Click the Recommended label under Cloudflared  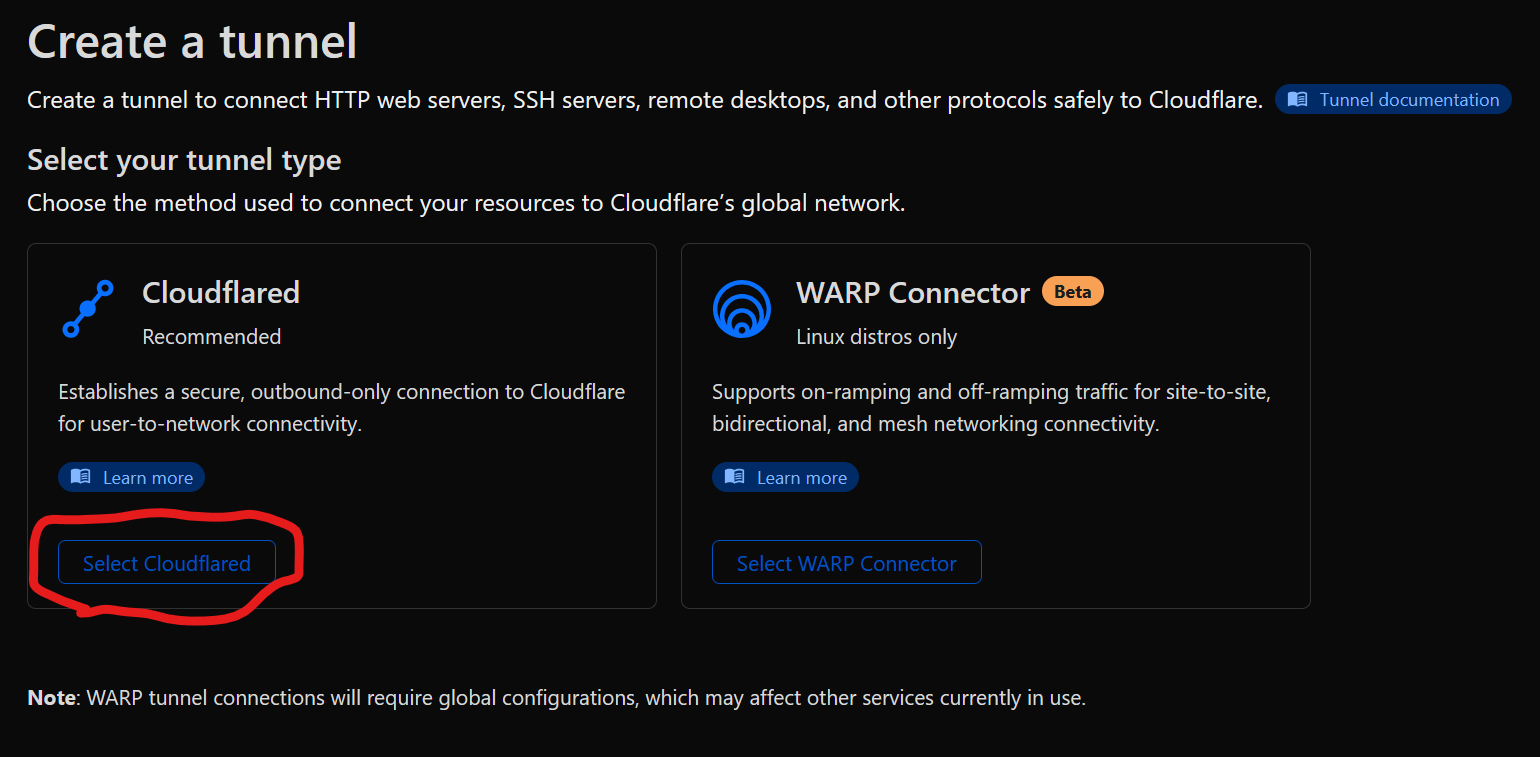pyautogui.click(x=211, y=337)
